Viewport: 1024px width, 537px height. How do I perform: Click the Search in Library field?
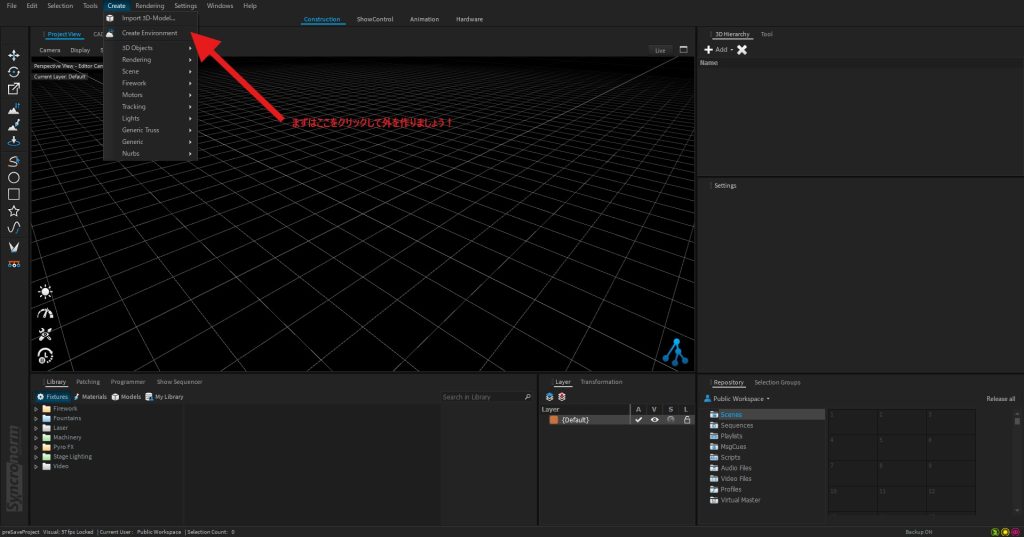point(482,397)
